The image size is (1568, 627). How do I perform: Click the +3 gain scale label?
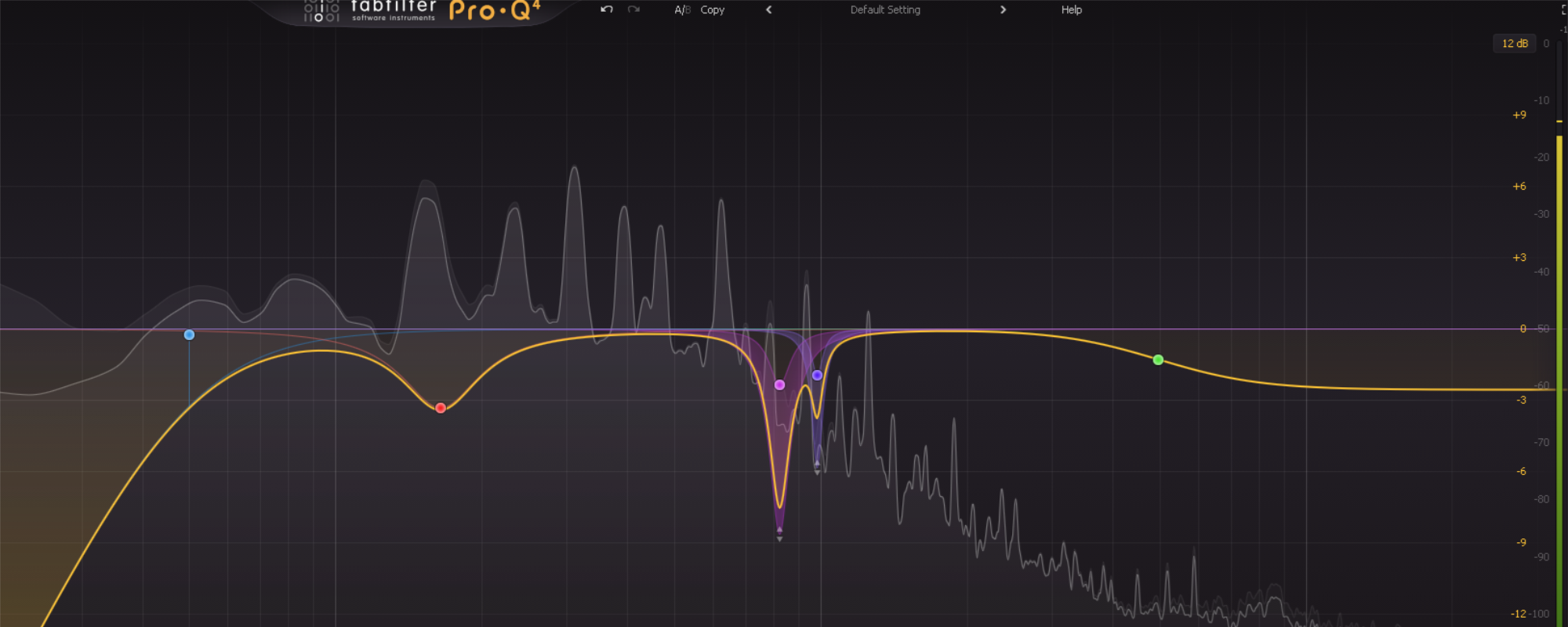click(1519, 257)
